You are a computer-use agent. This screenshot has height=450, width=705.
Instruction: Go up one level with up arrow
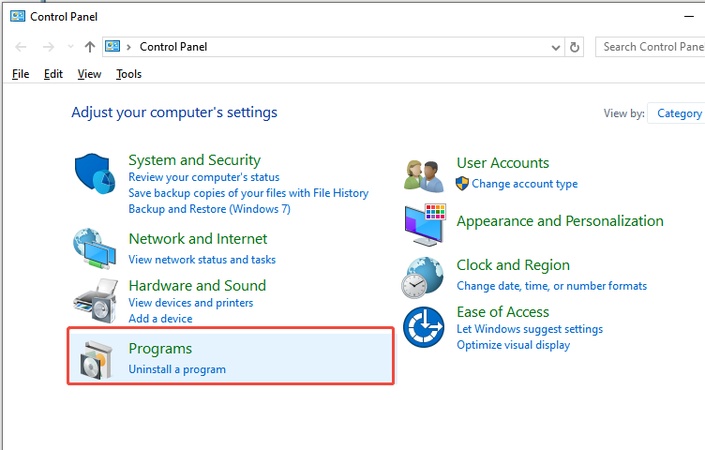tap(89, 47)
